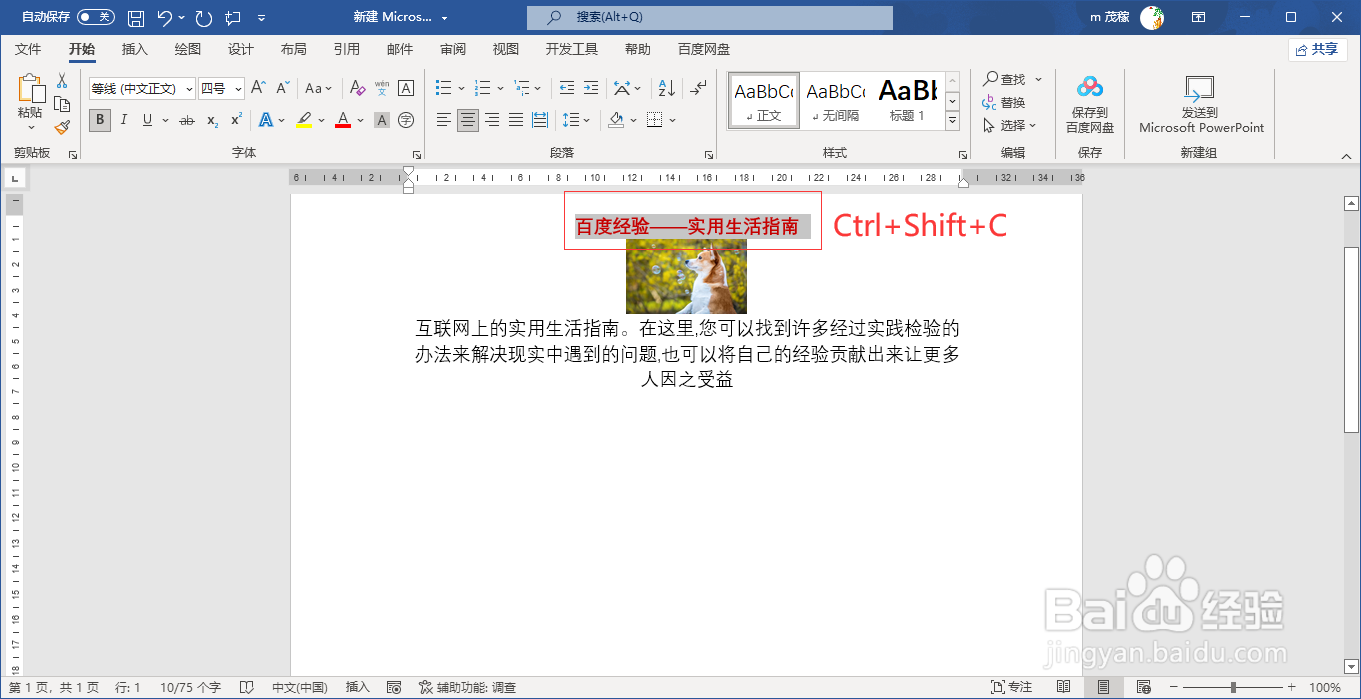Screen dimensions: 1361x699
Task: Click the text highlight color icon
Action: click(x=303, y=120)
